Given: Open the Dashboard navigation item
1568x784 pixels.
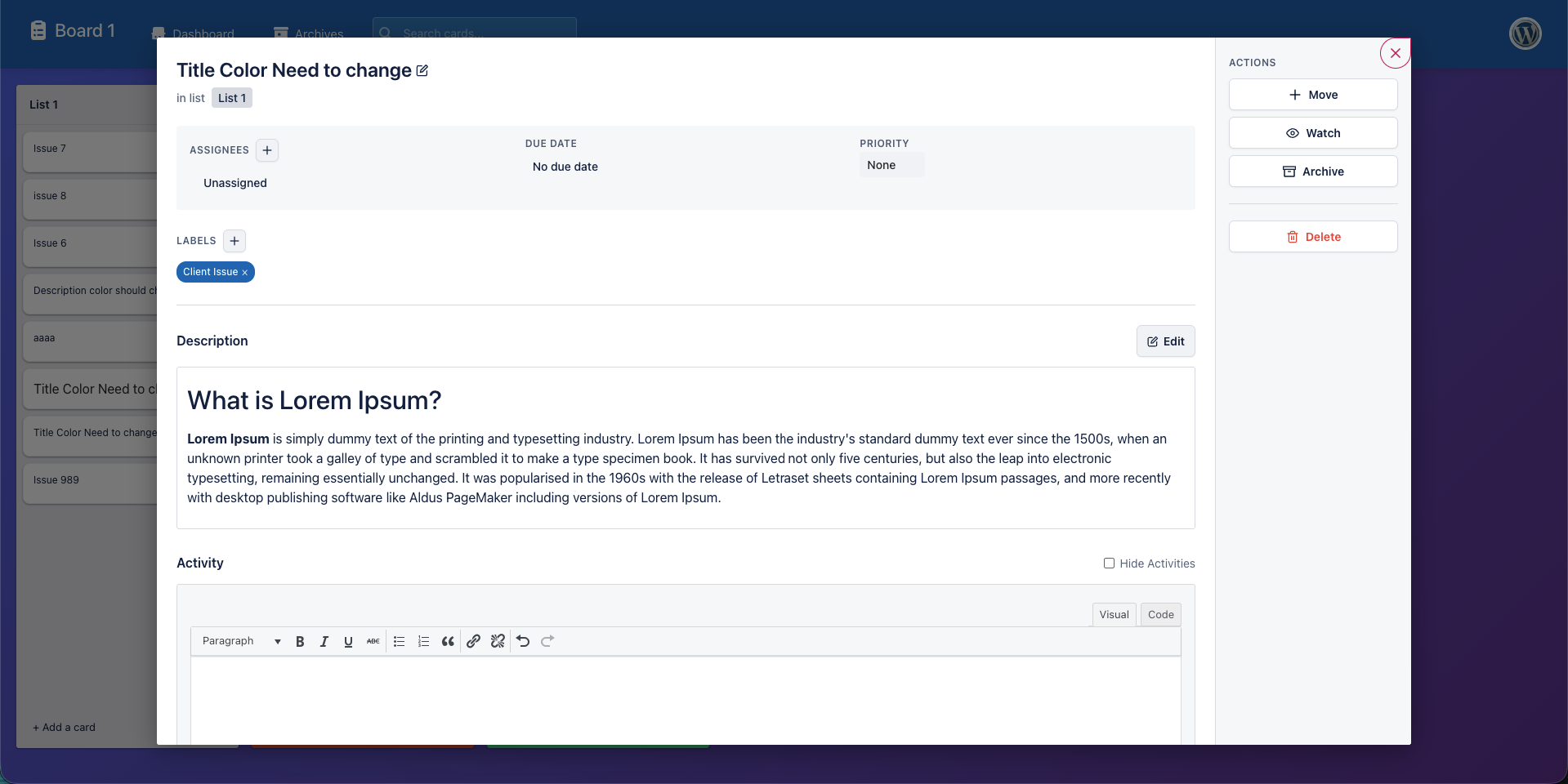Looking at the screenshot, I should (194, 33).
